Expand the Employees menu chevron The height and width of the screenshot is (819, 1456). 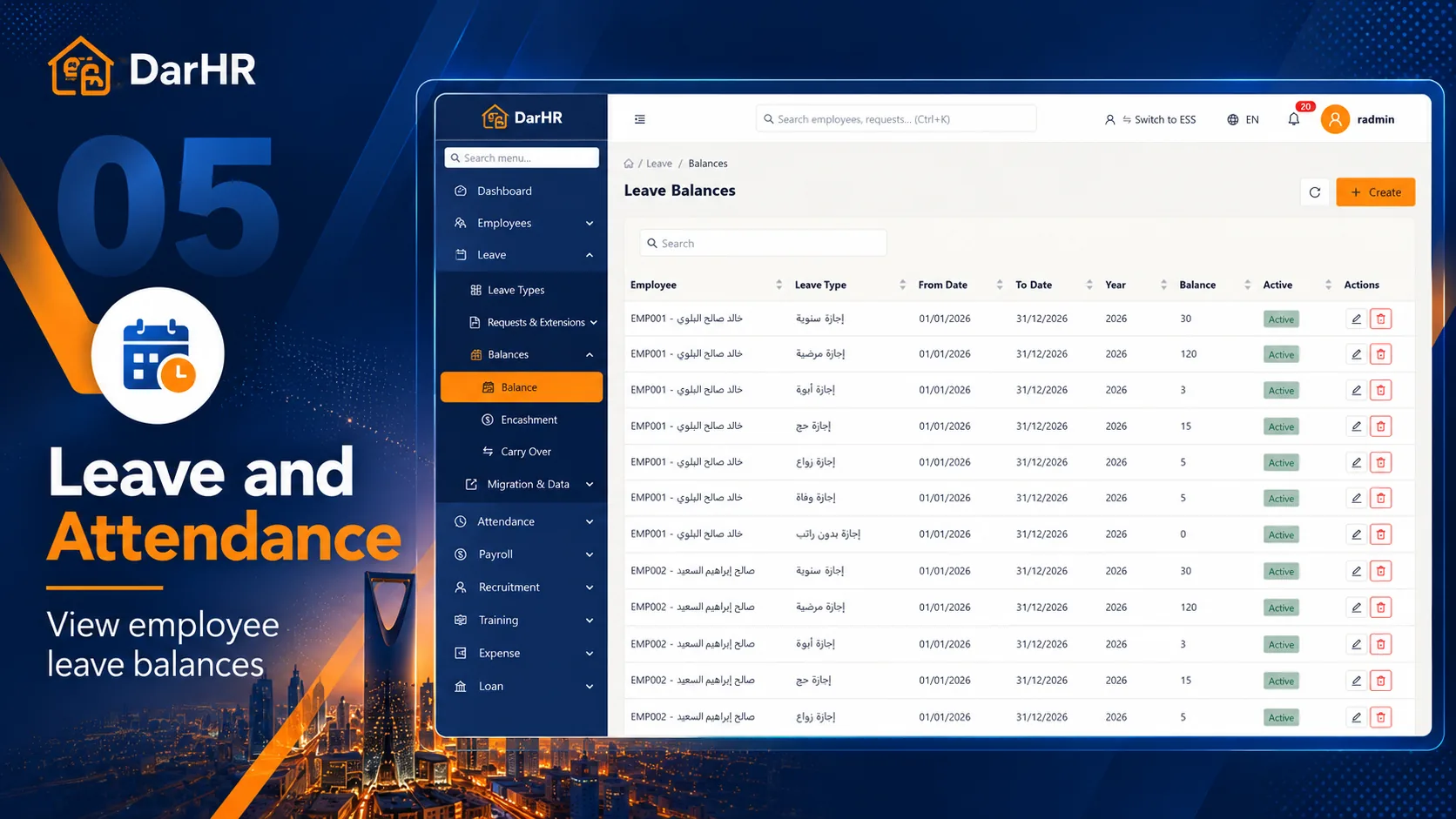coord(590,224)
